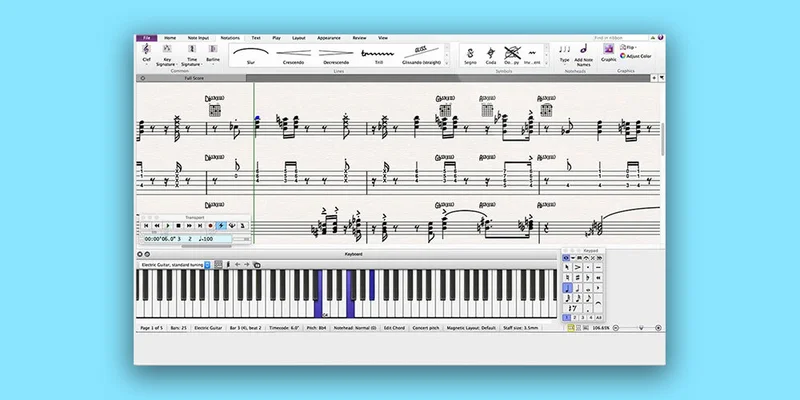Switch to the Note Input tab
Image resolution: width=800 pixels, height=400 pixels.
[x=198, y=38]
